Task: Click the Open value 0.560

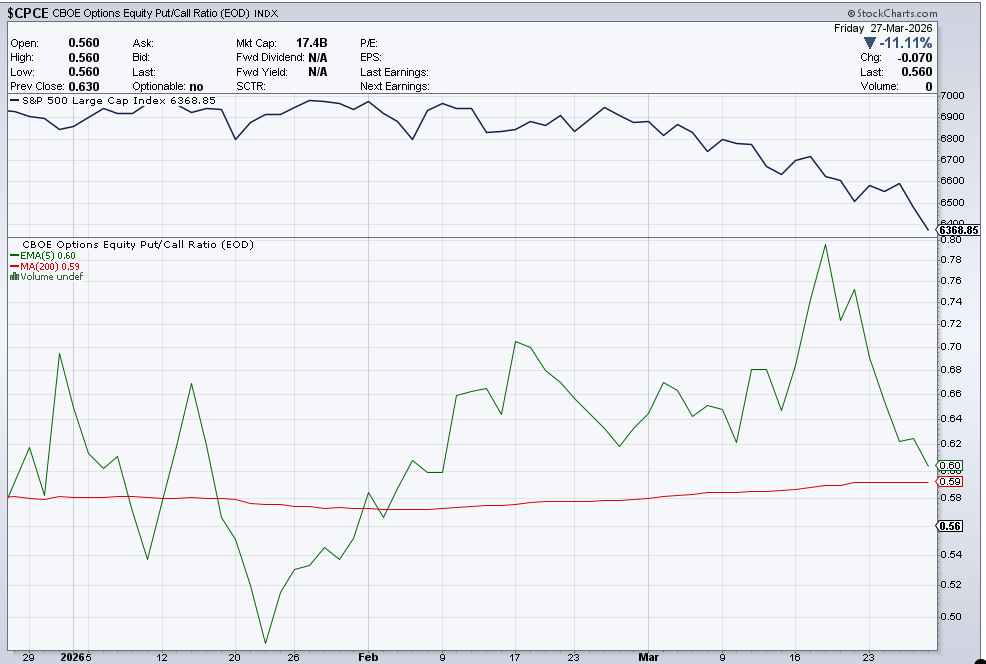Action: click(x=84, y=43)
